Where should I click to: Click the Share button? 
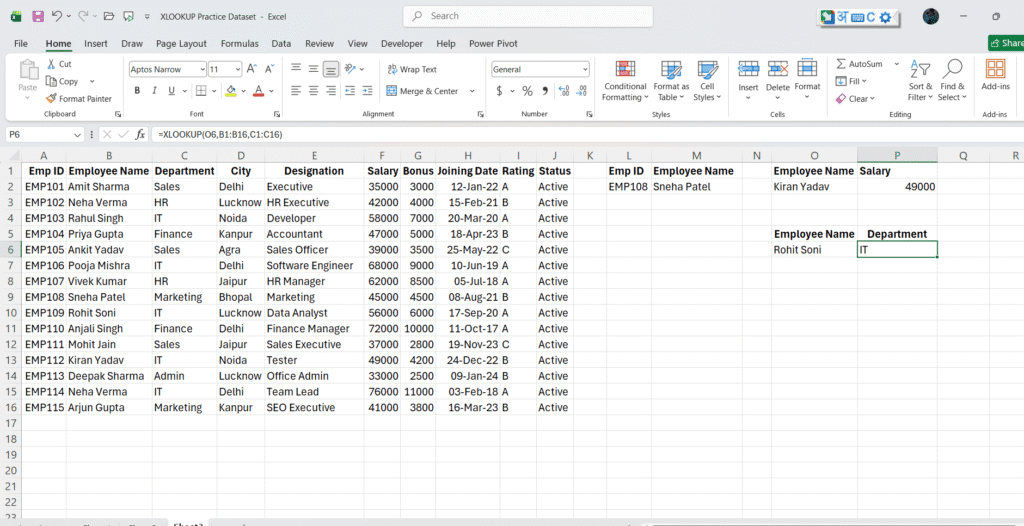coord(1006,42)
